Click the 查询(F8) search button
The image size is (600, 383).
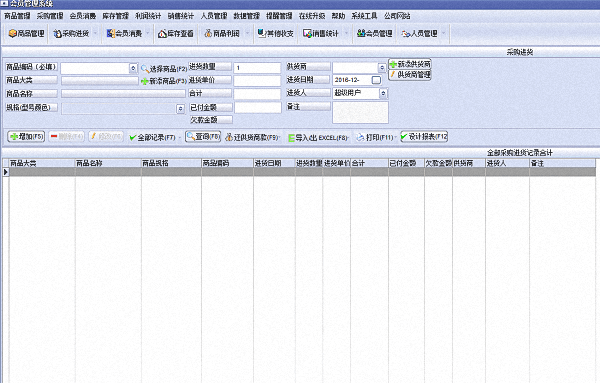point(203,136)
